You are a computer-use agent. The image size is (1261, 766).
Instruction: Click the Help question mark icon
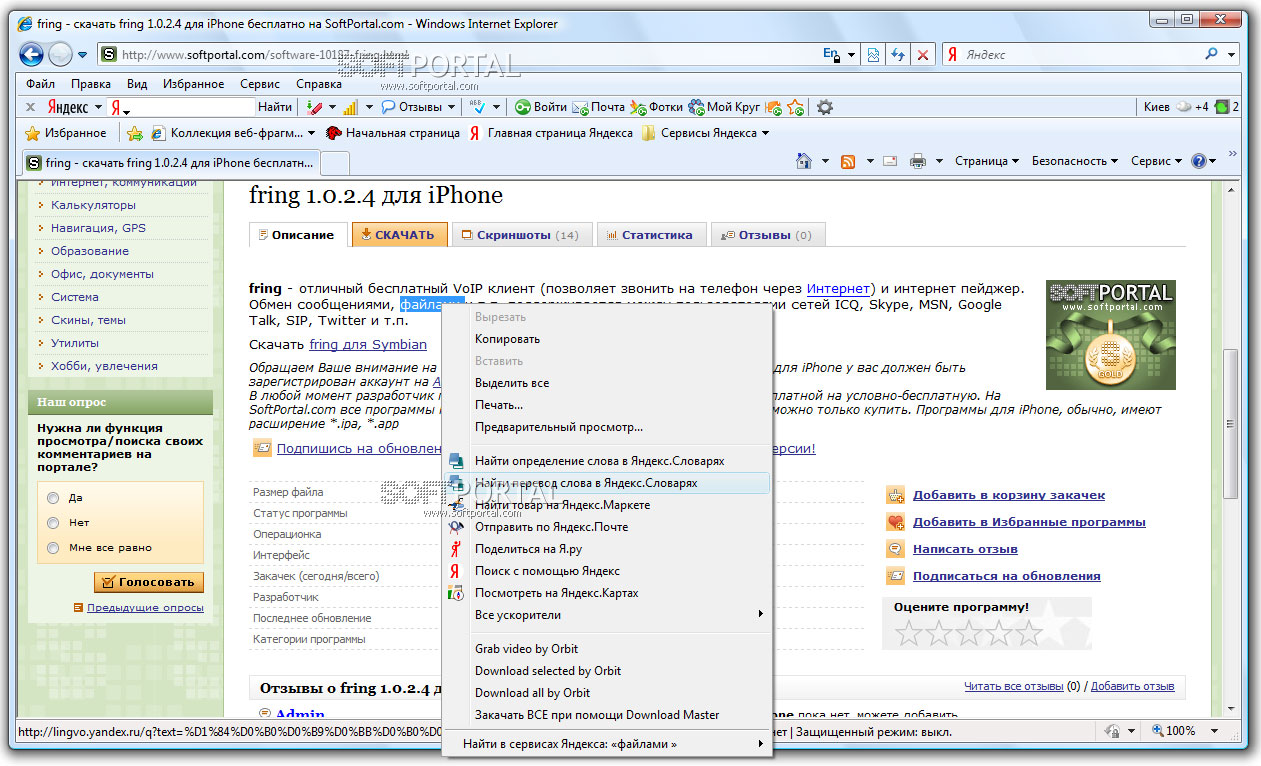1199,161
